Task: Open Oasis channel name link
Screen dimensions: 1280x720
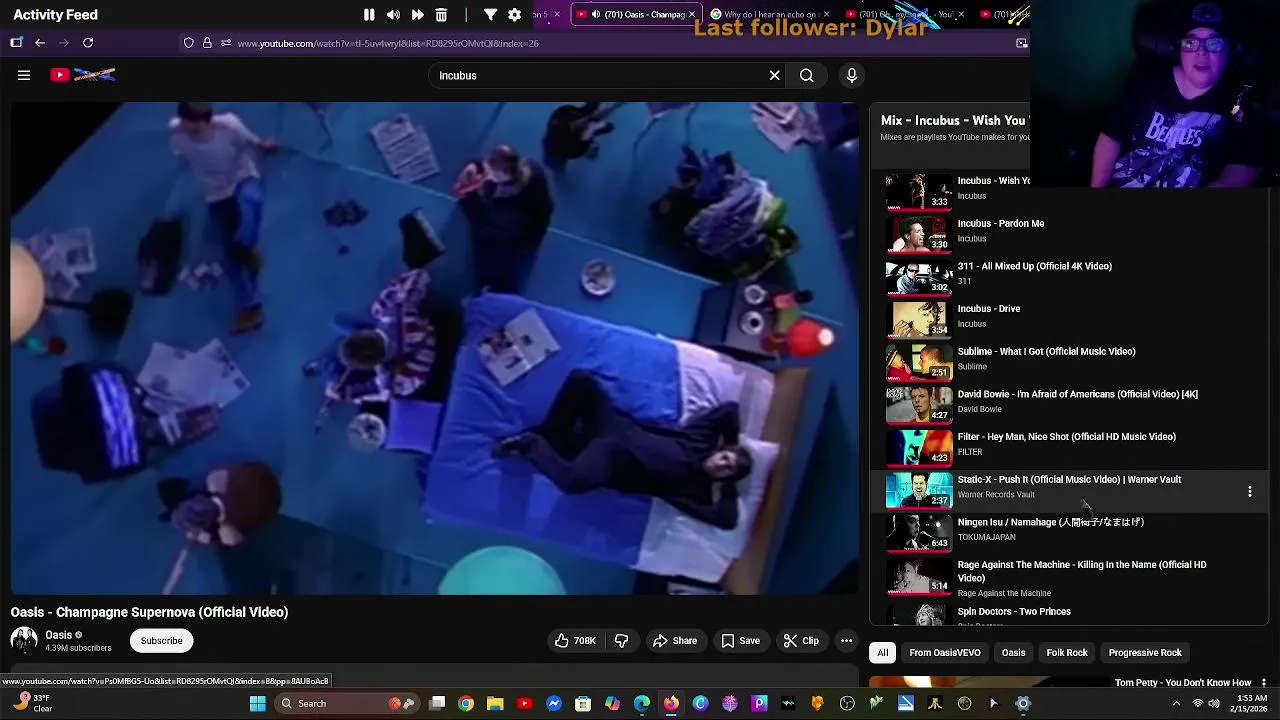Action: pos(58,635)
